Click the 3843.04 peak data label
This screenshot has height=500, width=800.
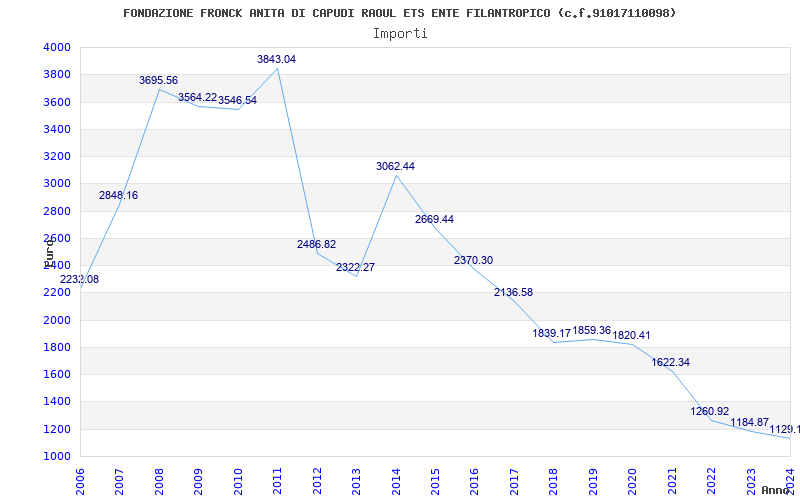coord(276,59)
